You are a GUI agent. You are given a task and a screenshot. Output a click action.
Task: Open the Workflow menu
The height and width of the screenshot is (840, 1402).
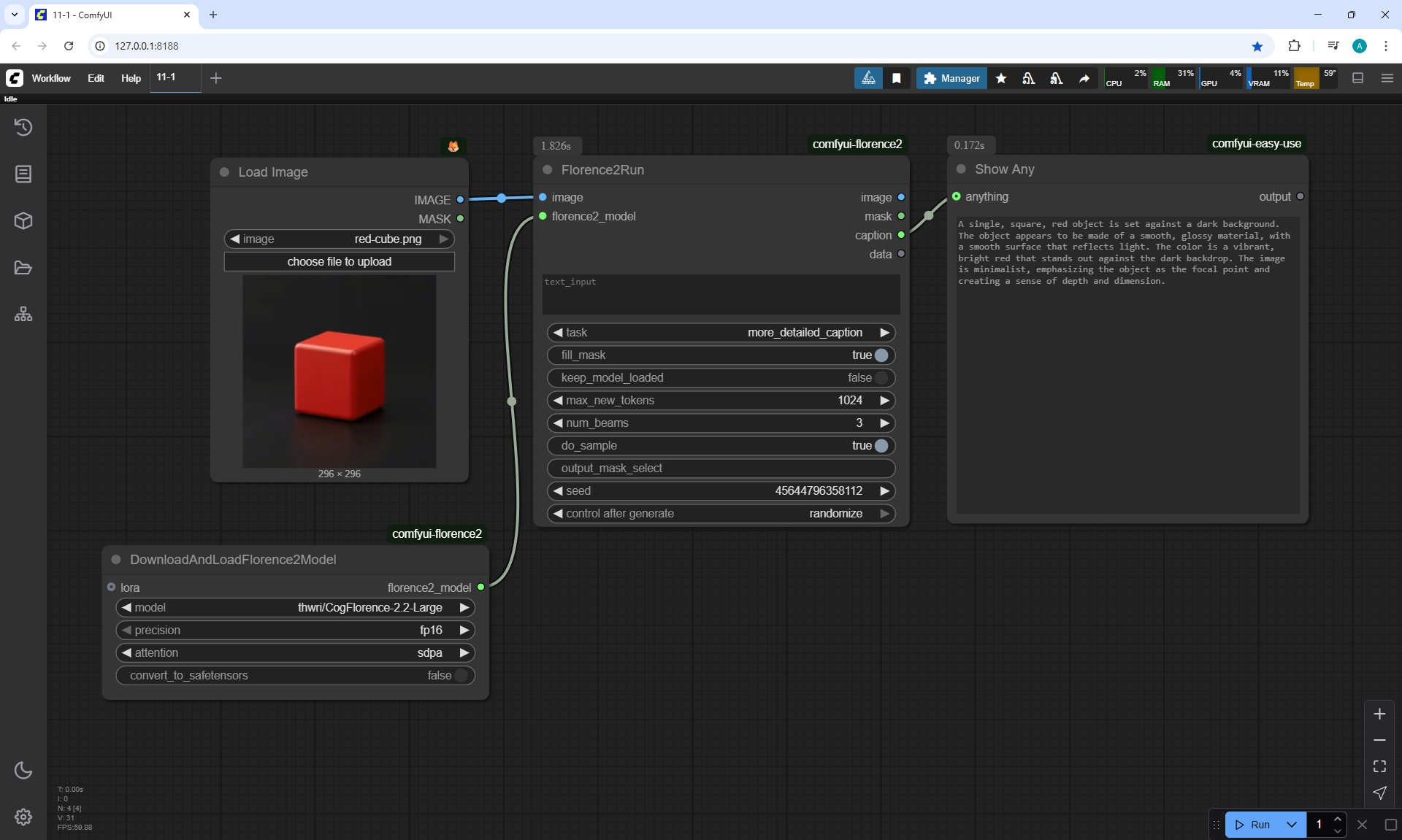(x=51, y=78)
